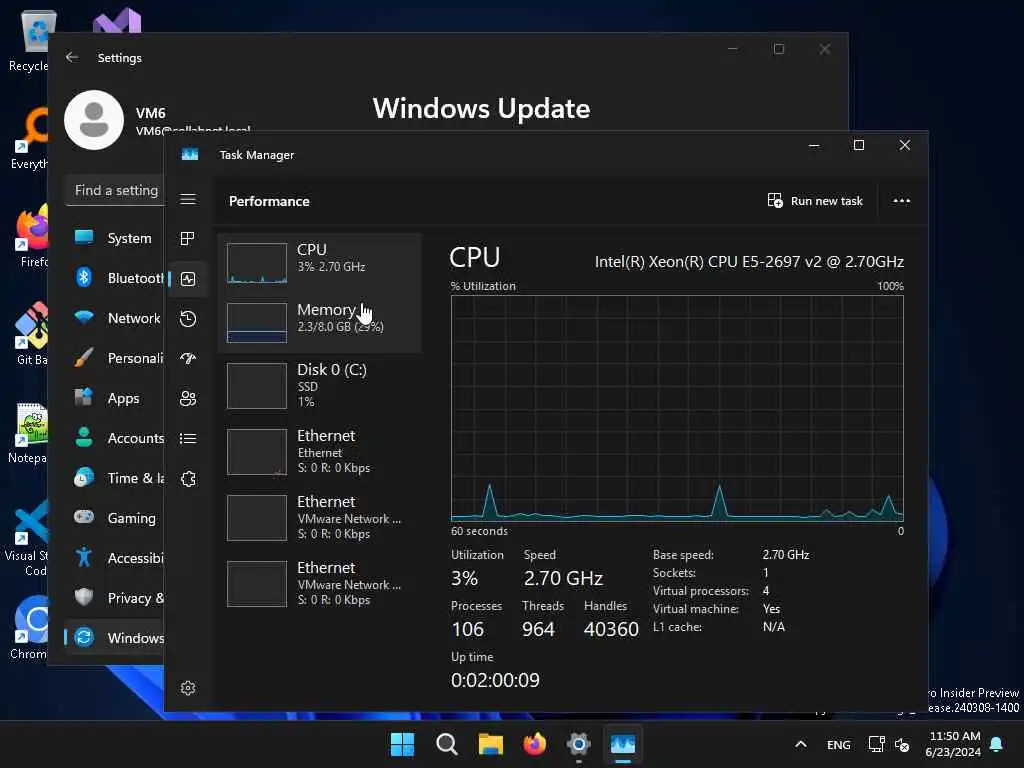The image size is (1024, 768).
Task: Click the CPU utilization graph
Action: pos(677,408)
